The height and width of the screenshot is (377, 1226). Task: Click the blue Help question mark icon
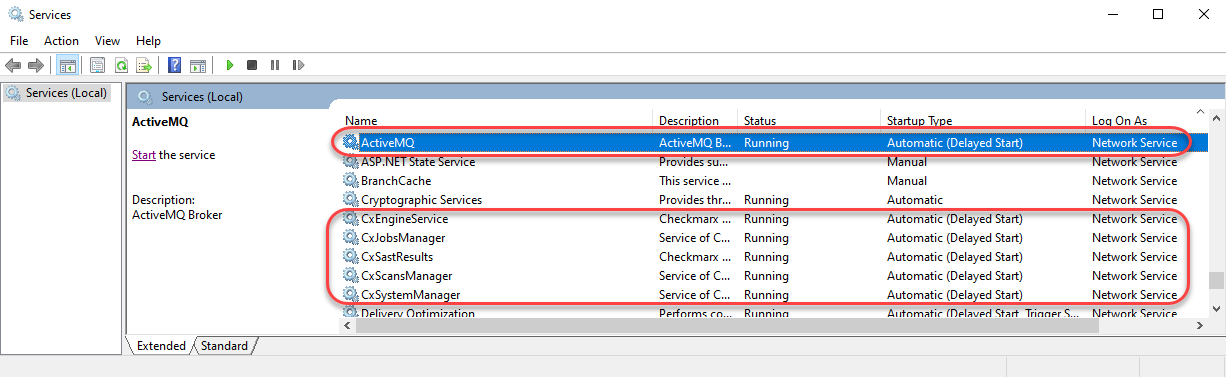click(x=175, y=65)
